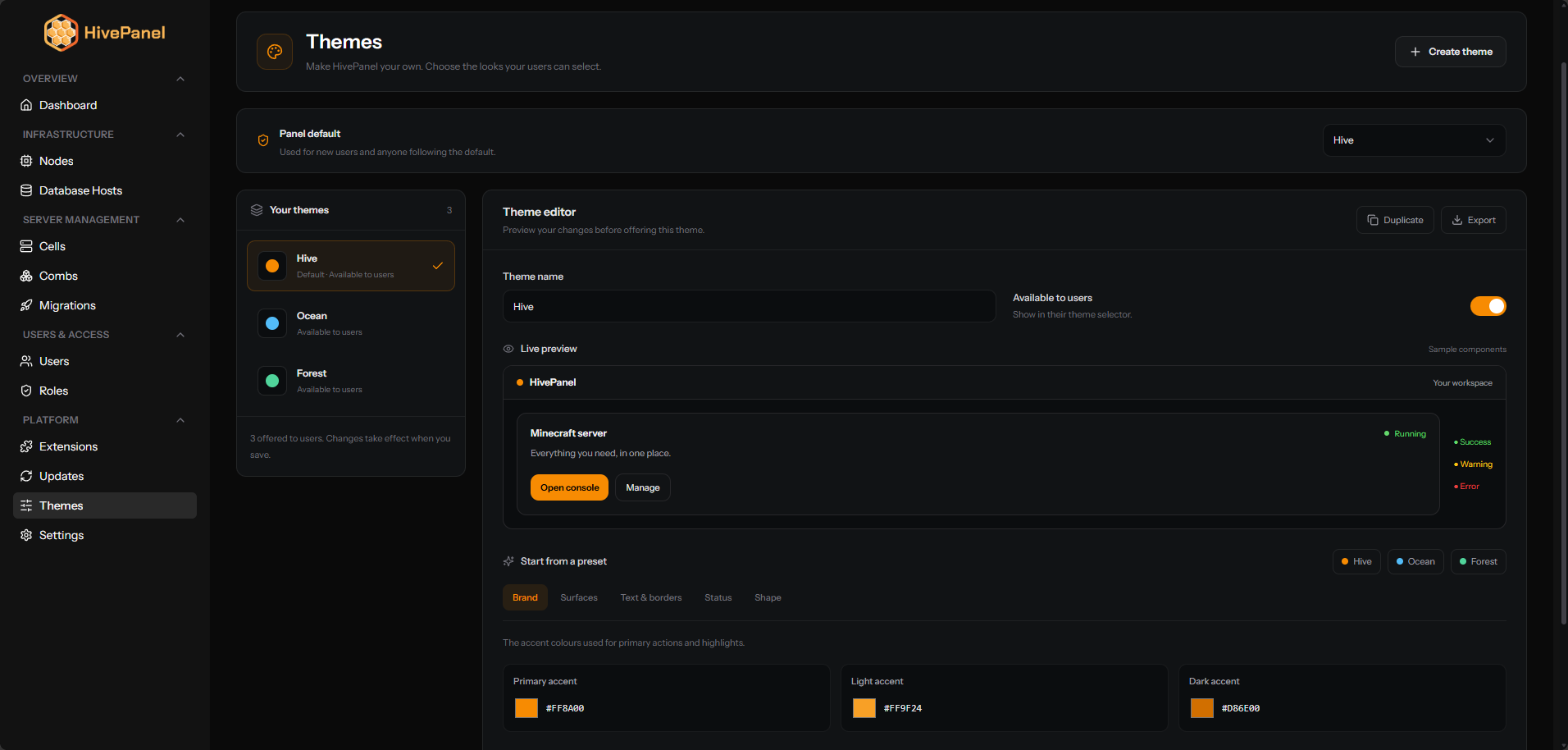Open the Panel default Hive dropdown

pyautogui.click(x=1414, y=140)
